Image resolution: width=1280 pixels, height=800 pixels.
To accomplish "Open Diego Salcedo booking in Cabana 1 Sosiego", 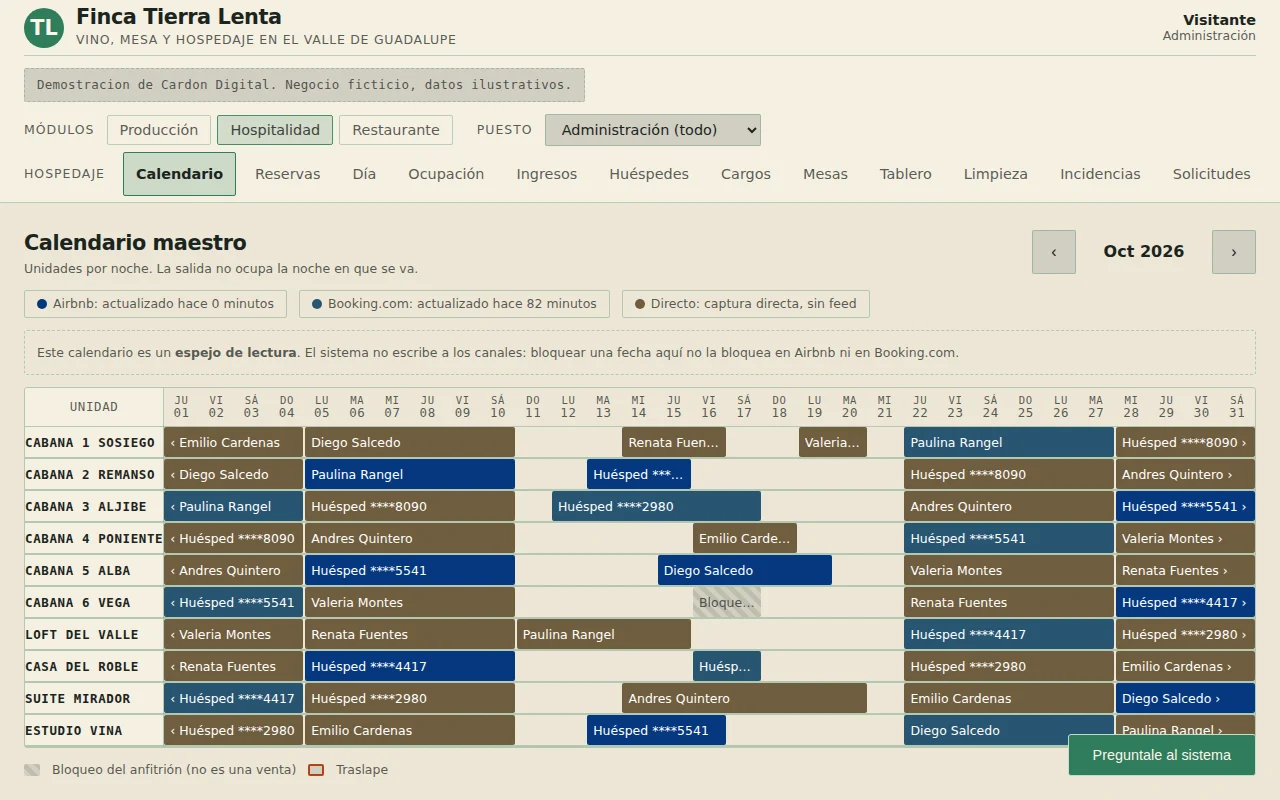I will 410,442.
